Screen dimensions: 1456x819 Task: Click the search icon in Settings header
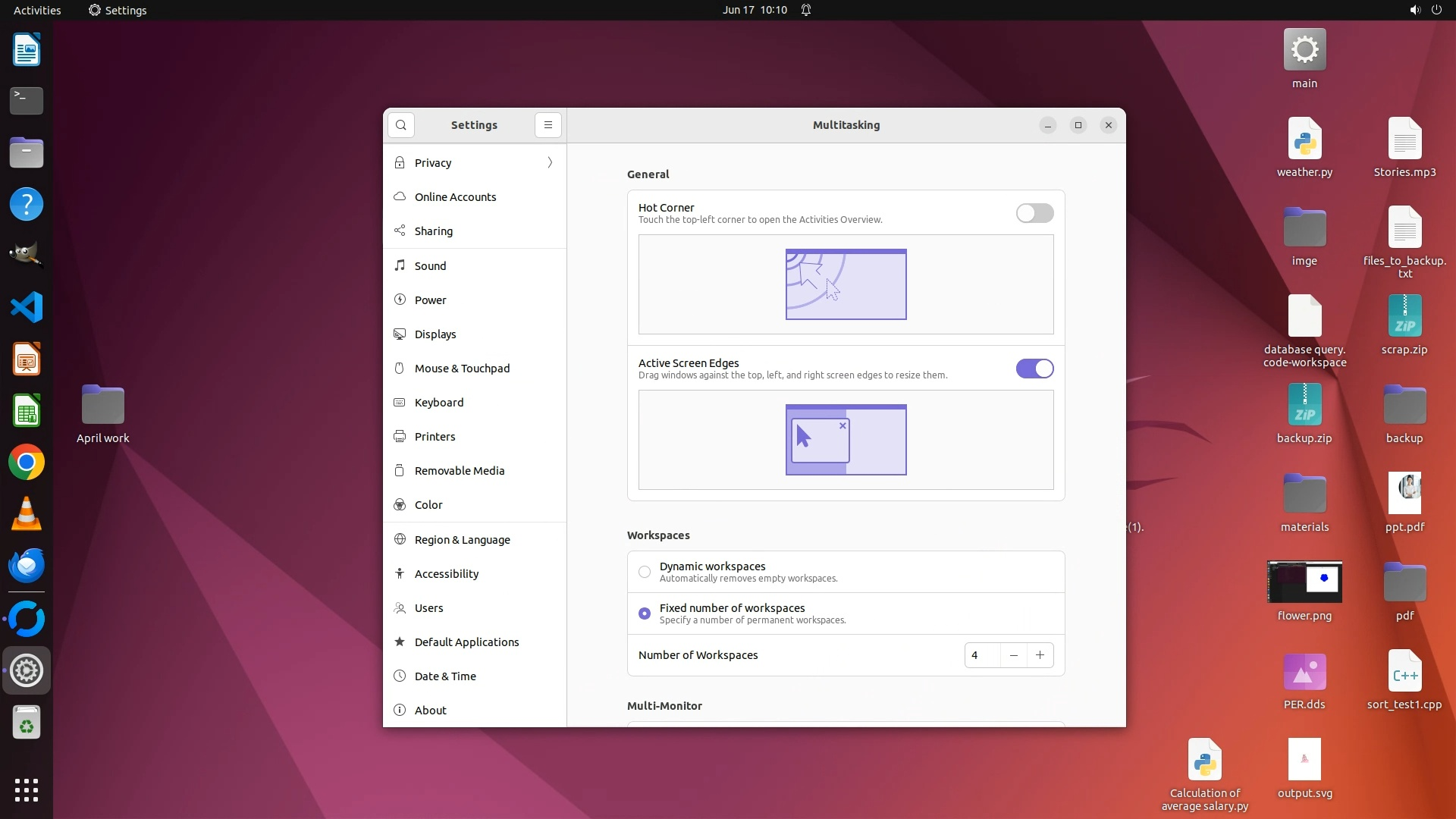401,125
